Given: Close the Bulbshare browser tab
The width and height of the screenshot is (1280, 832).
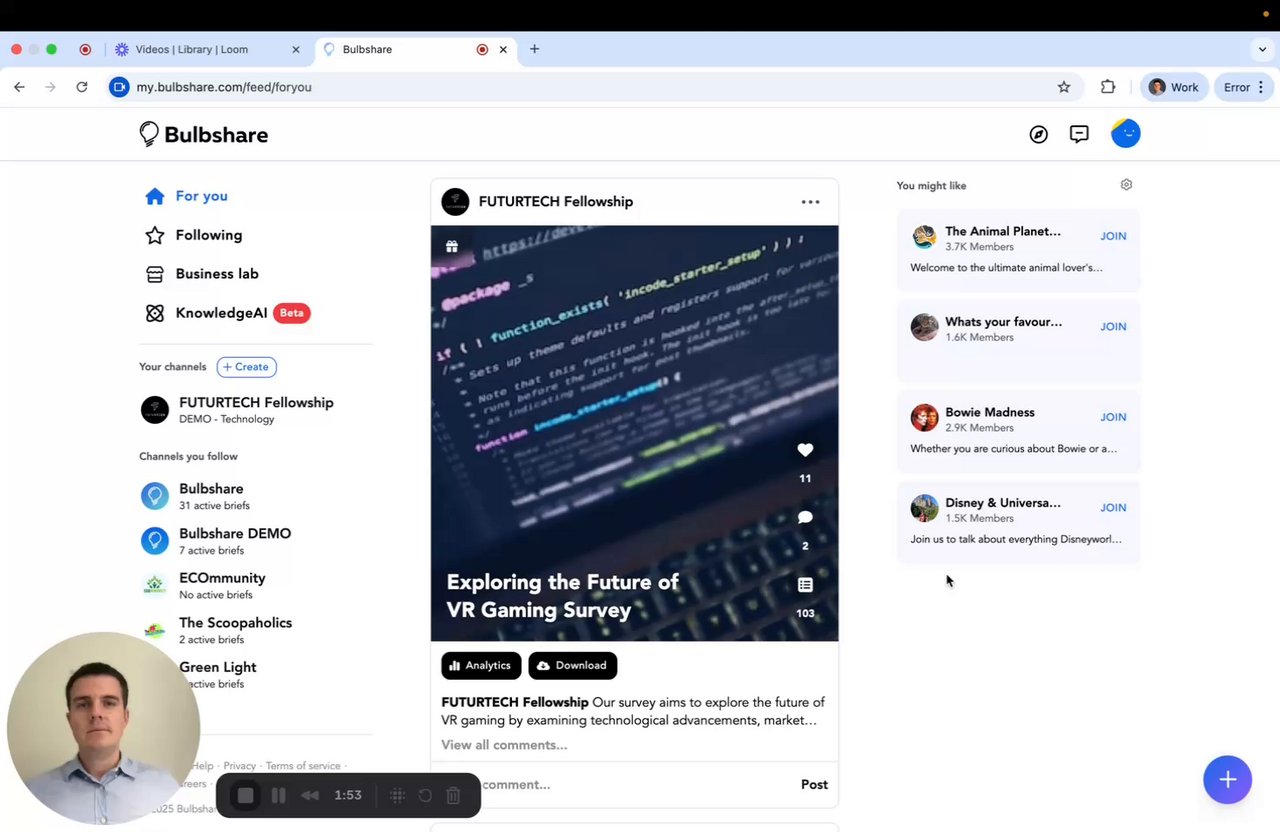Looking at the screenshot, I should point(503,49).
